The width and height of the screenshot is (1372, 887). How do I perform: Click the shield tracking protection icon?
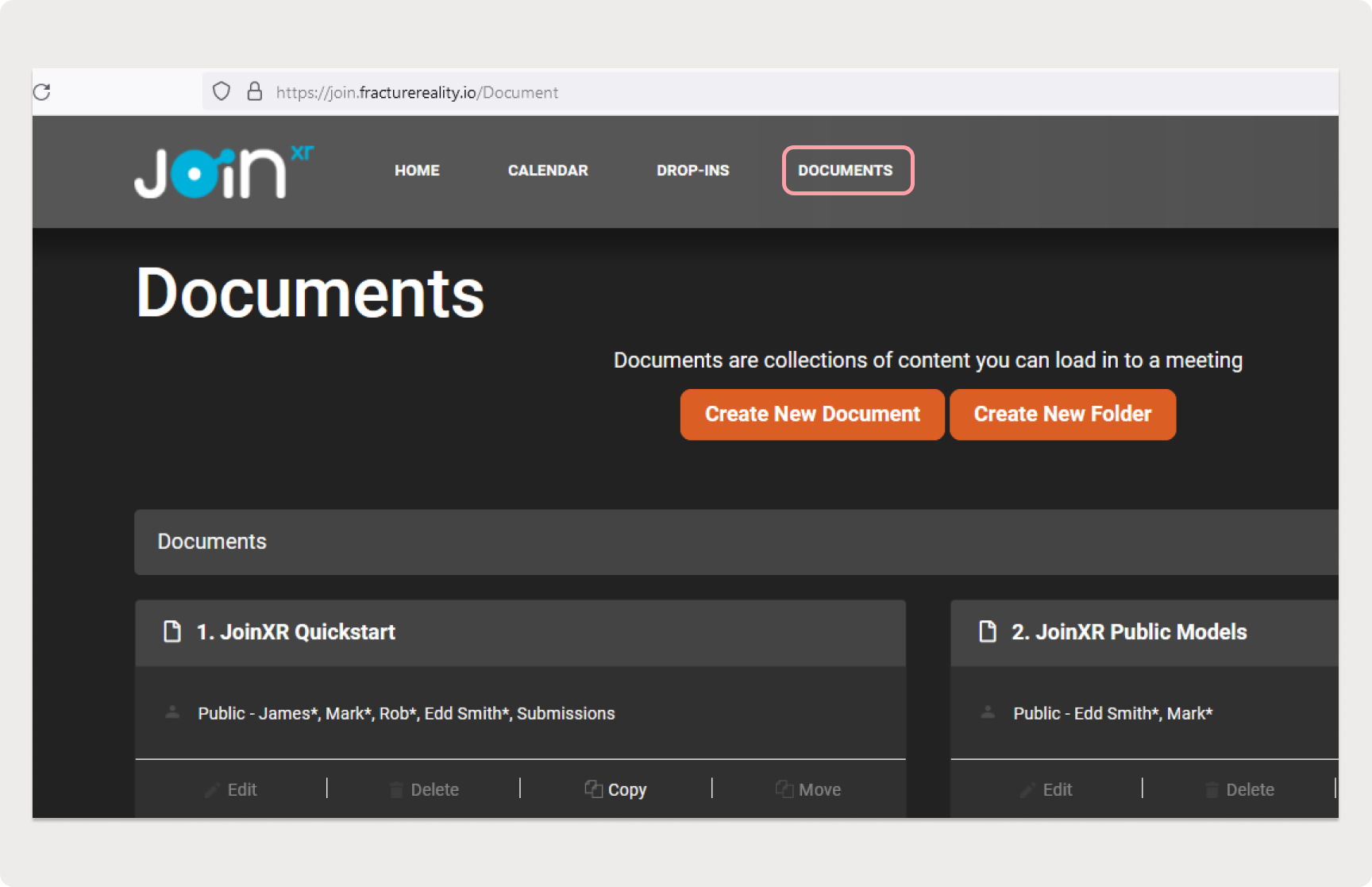[222, 92]
